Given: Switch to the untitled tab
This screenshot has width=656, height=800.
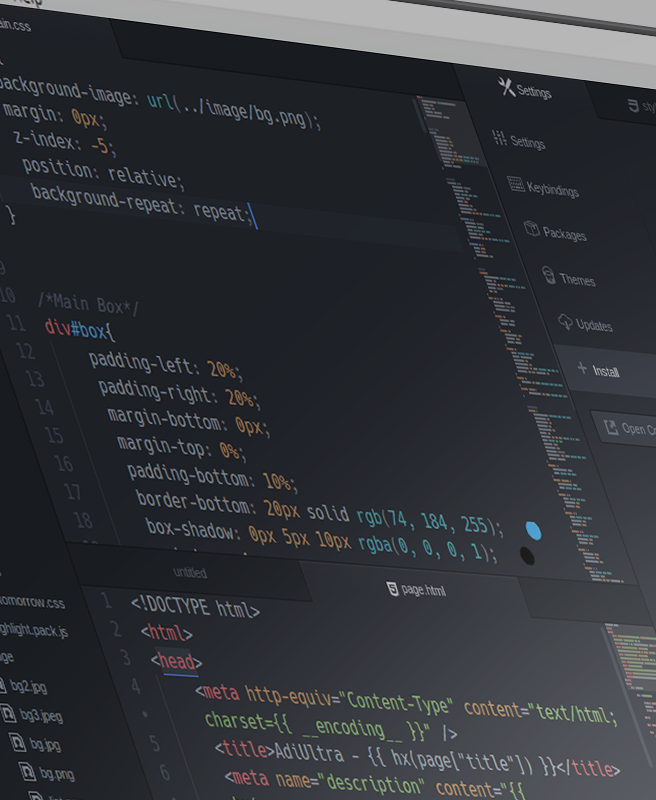Looking at the screenshot, I should pyautogui.click(x=189, y=573).
